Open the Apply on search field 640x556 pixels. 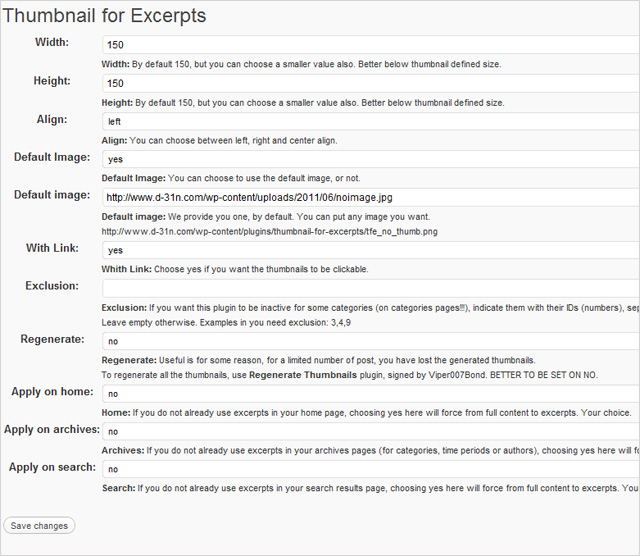370,470
